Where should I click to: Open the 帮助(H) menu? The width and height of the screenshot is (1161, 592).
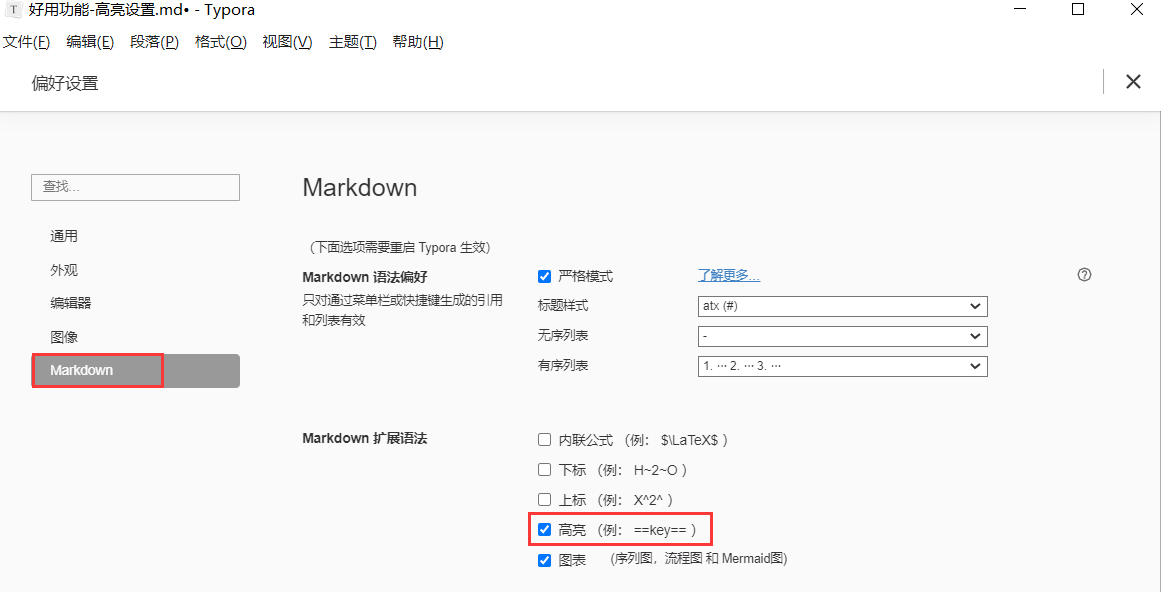(x=418, y=42)
